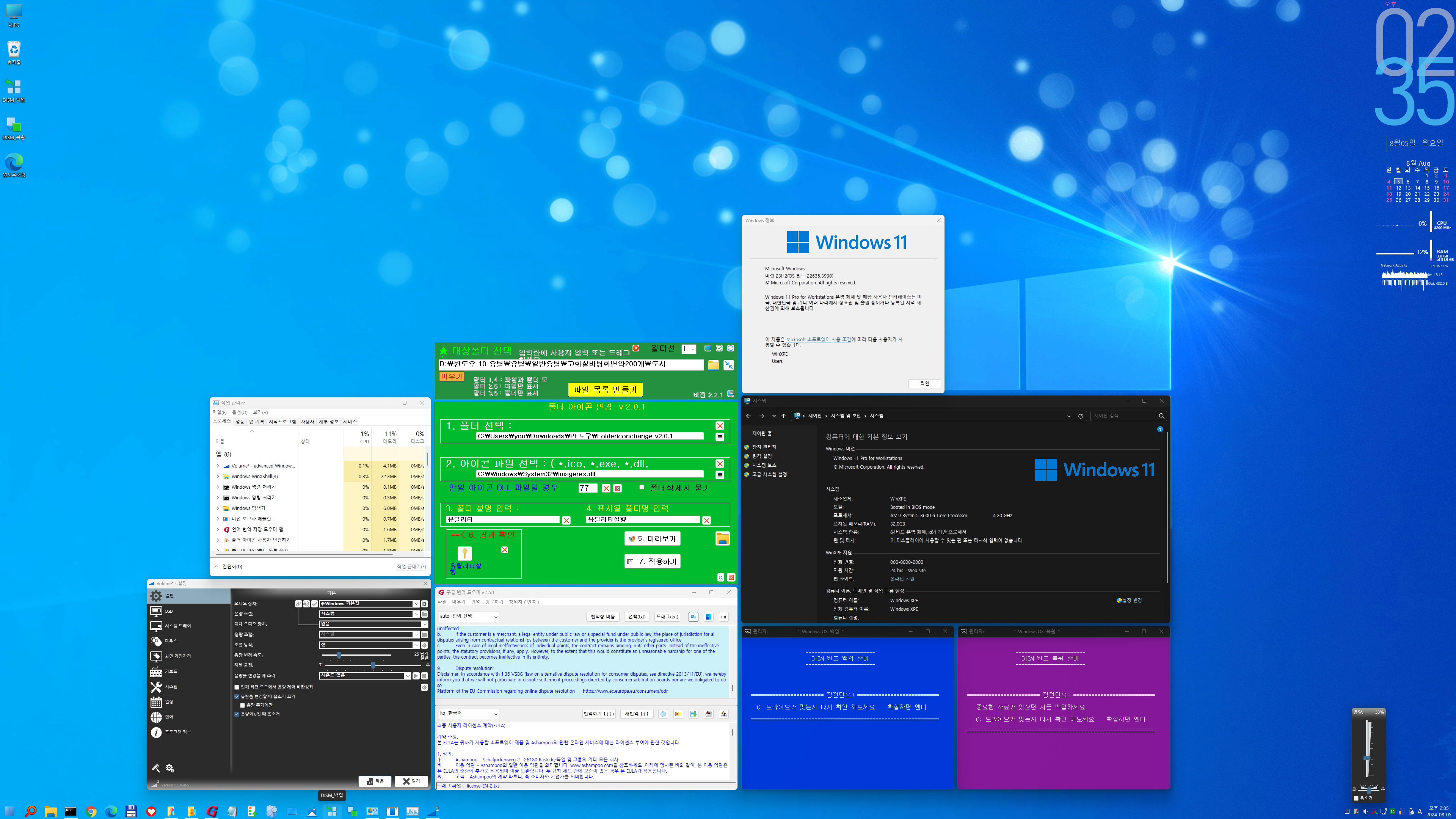Click 파일 목록 만들기 yellow button
This screenshot has width=1456, height=819.
pyautogui.click(x=605, y=389)
